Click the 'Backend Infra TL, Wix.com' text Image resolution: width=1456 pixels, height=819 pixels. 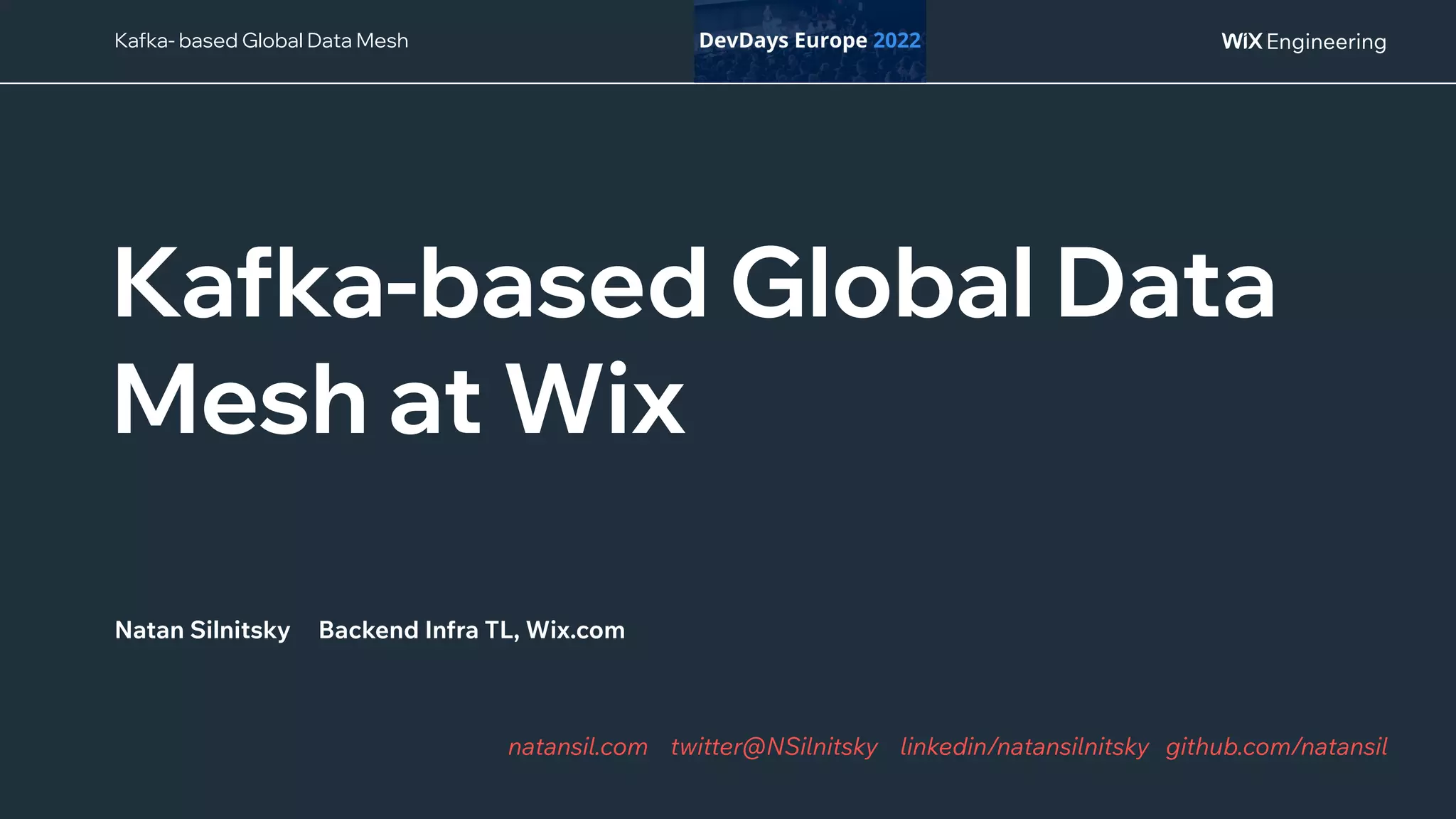pyautogui.click(x=471, y=630)
